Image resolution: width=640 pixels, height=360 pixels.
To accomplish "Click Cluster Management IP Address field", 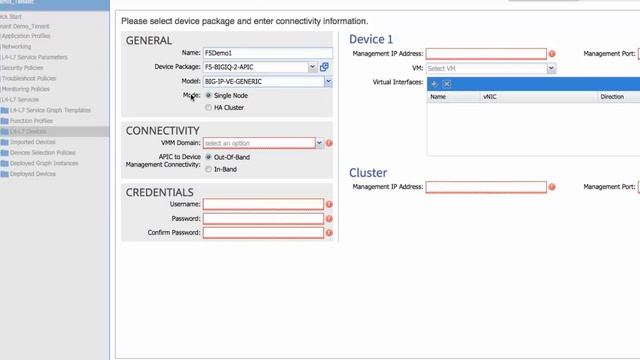I will (x=486, y=187).
